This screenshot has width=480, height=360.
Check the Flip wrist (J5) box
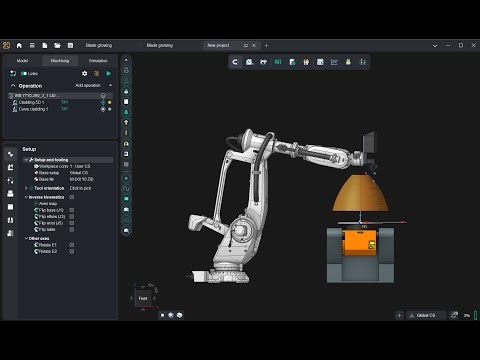pyautogui.click(x=72, y=223)
